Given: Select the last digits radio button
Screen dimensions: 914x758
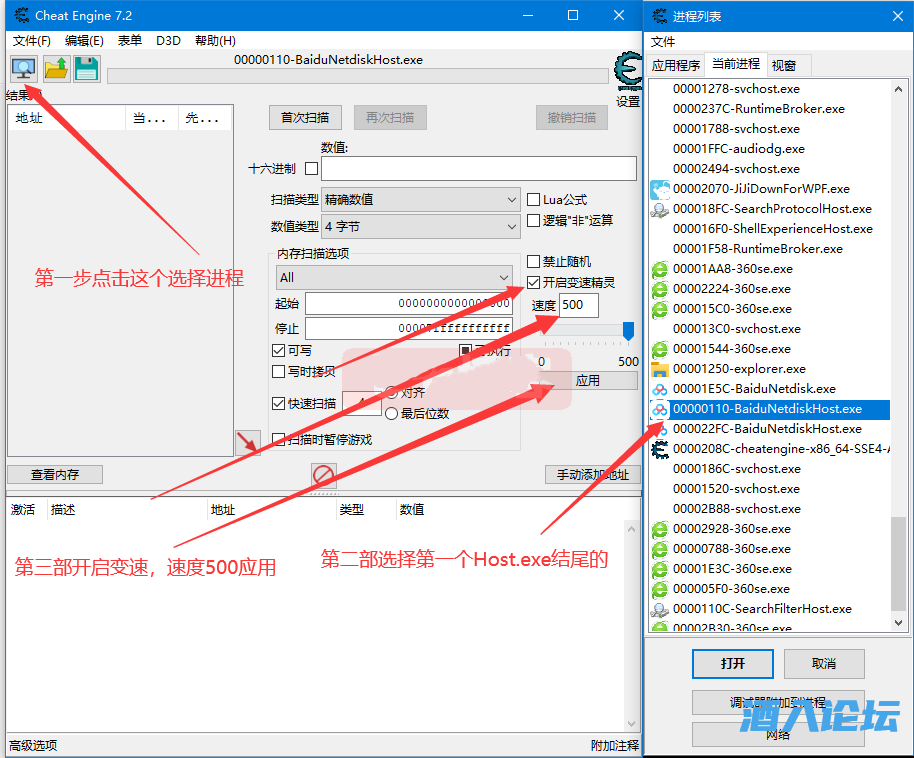Looking at the screenshot, I should tap(391, 413).
